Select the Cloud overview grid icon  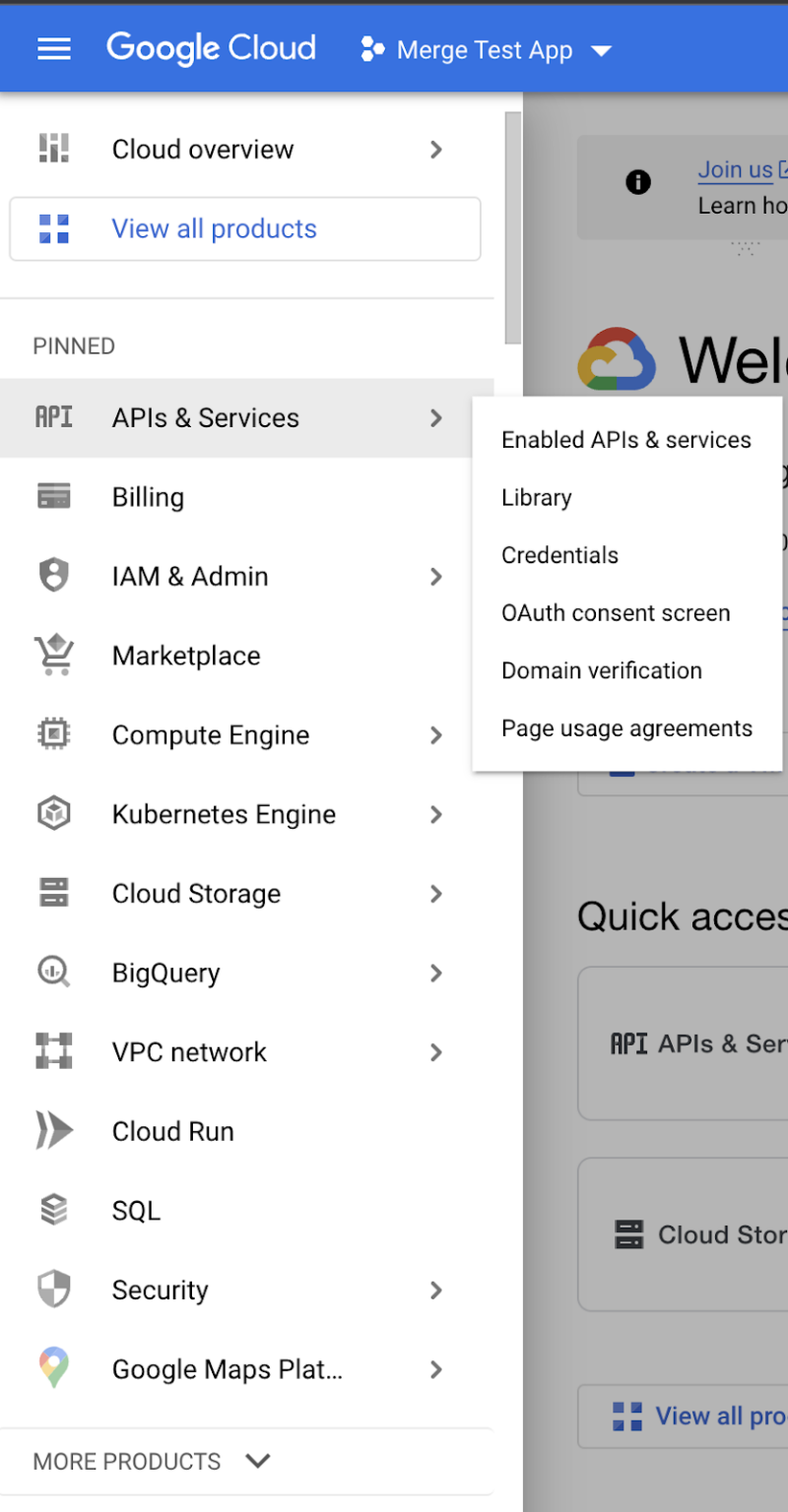[53, 148]
